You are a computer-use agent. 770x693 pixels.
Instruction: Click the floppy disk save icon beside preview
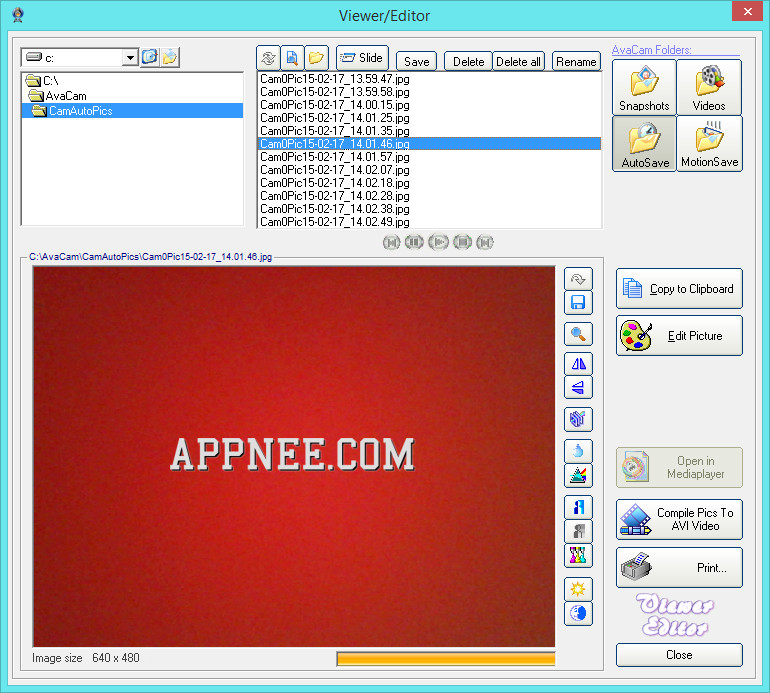[578, 303]
